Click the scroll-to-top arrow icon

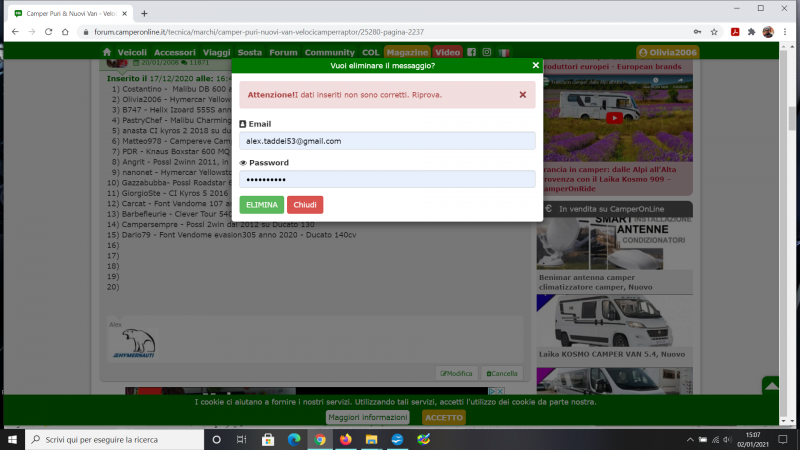(770, 386)
